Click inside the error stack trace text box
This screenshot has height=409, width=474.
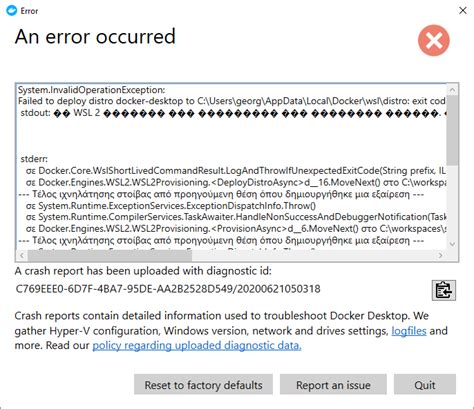click(x=232, y=167)
